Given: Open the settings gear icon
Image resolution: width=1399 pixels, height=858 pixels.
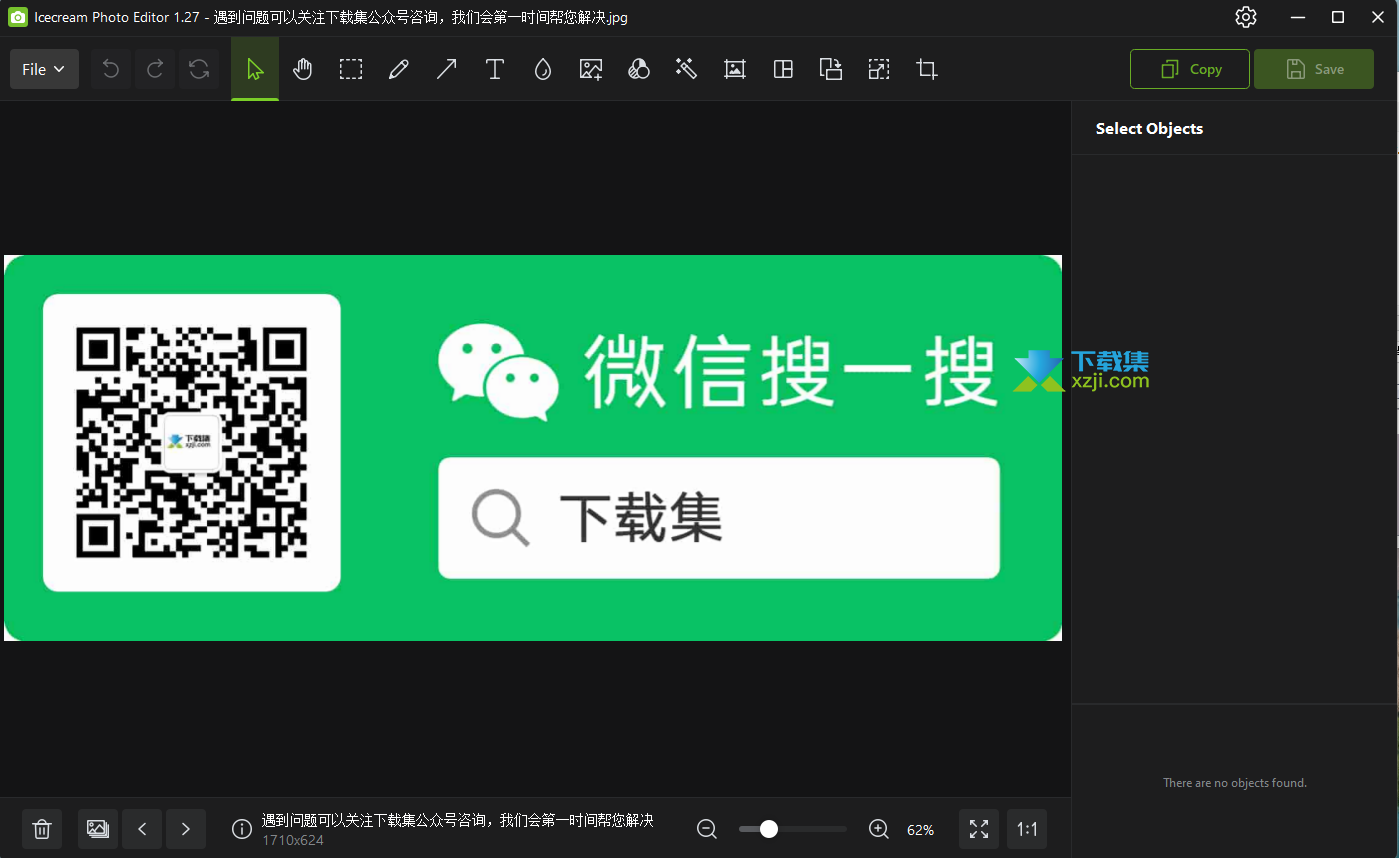Looking at the screenshot, I should point(1245,17).
